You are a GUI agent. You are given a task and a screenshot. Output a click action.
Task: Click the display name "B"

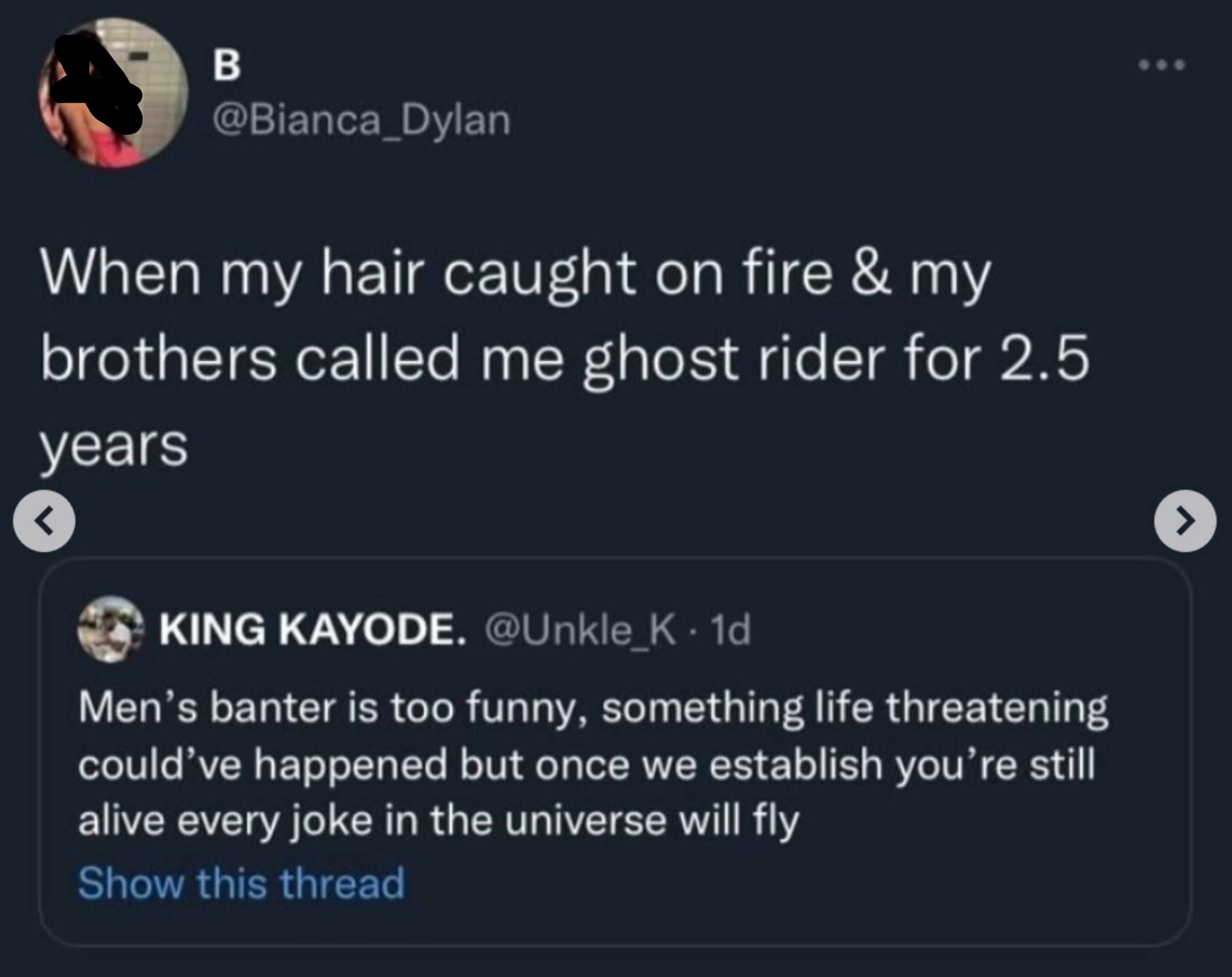tap(227, 66)
